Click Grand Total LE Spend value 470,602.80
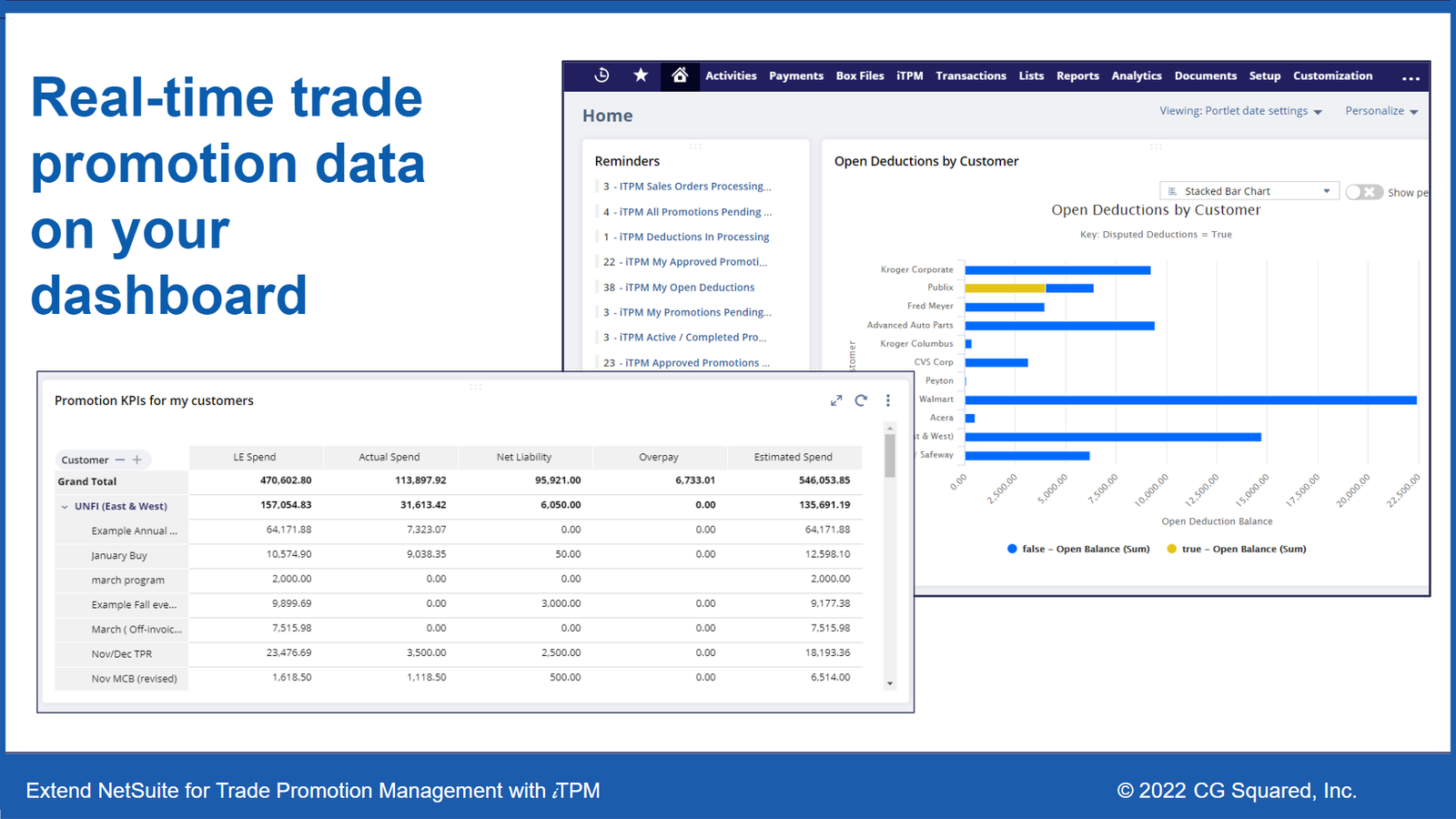Image resolution: width=1456 pixels, height=819 pixels. (x=286, y=480)
